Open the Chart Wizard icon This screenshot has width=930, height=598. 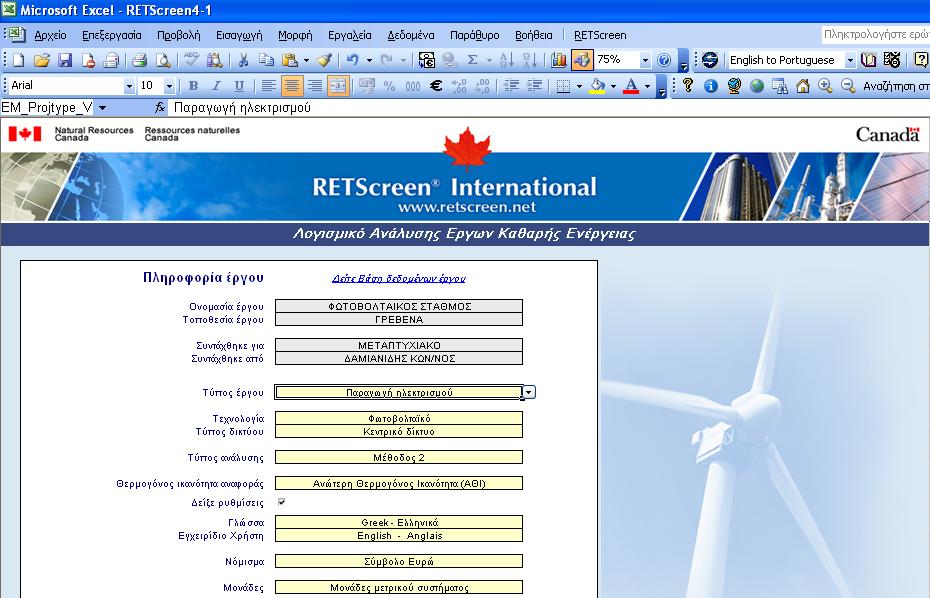(559, 60)
